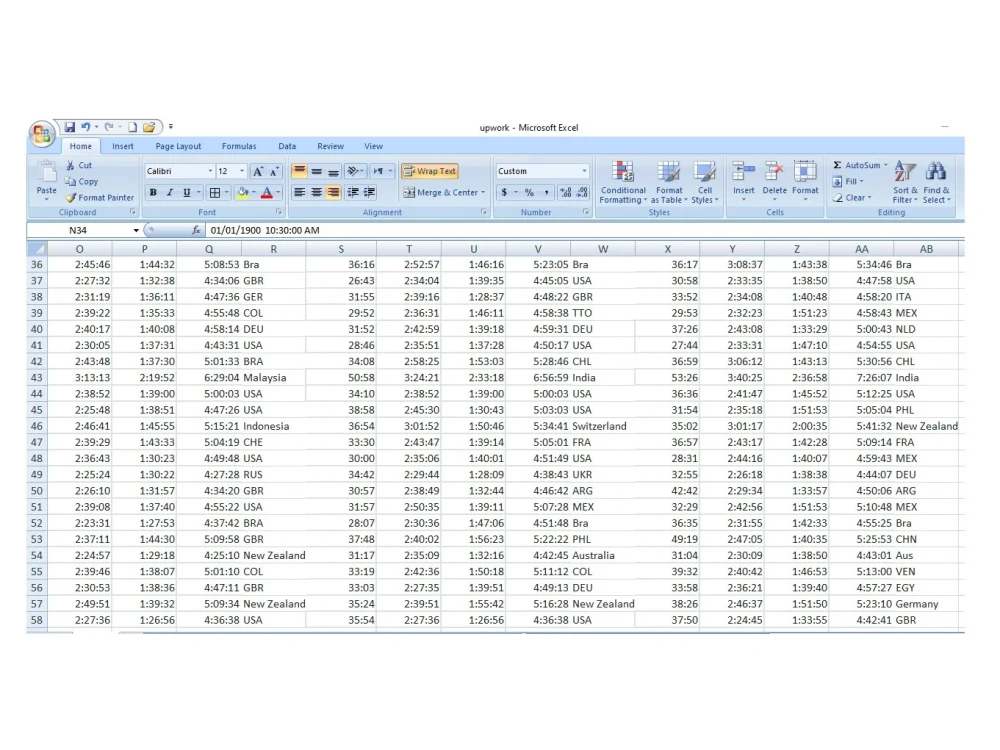
Task: Increase decimal places
Action: (x=566, y=193)
